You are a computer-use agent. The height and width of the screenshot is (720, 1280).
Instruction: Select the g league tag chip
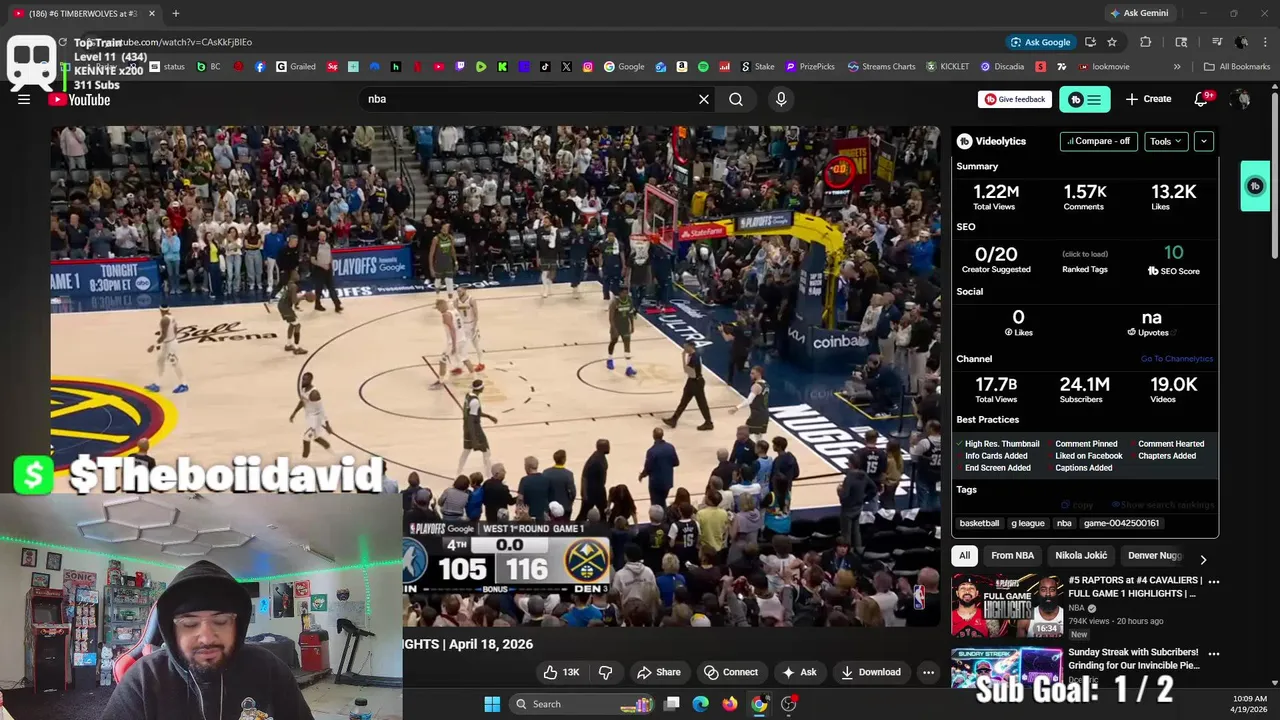[x=1027, y=523]
